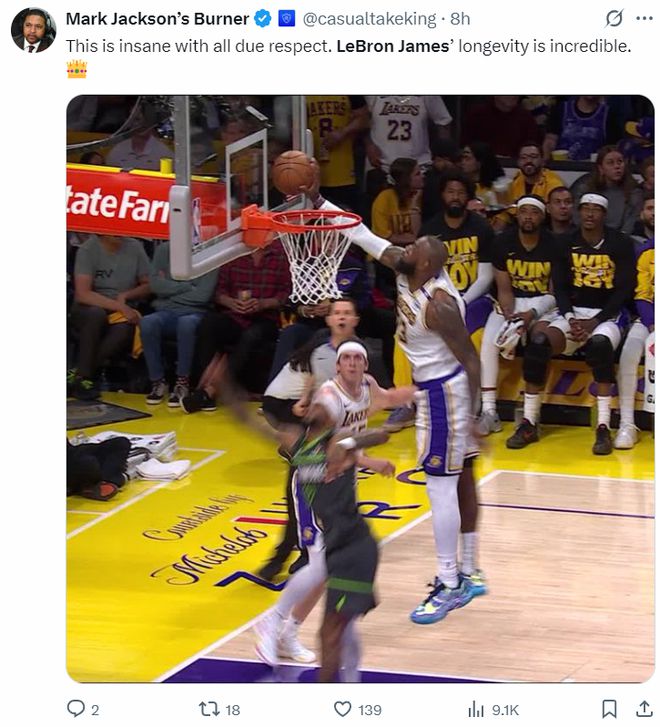Click the repost arrows icon
The height and width of the screenshot is (727, 660).
[x=208, y=709]
